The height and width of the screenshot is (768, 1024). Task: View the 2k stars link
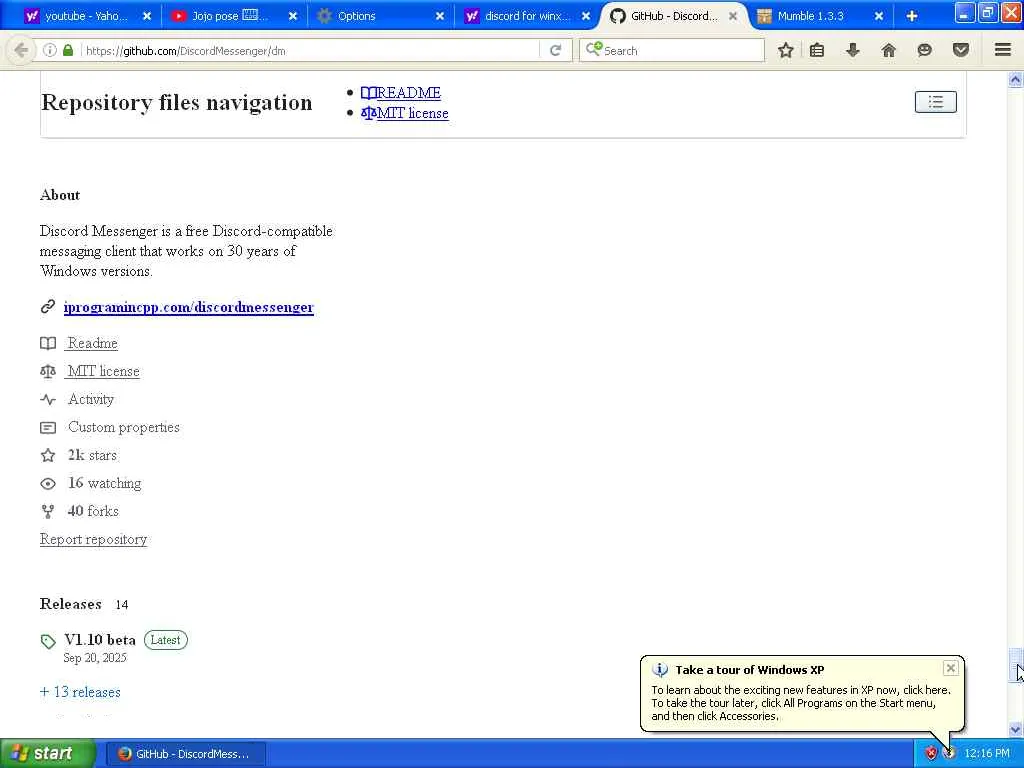92,455
